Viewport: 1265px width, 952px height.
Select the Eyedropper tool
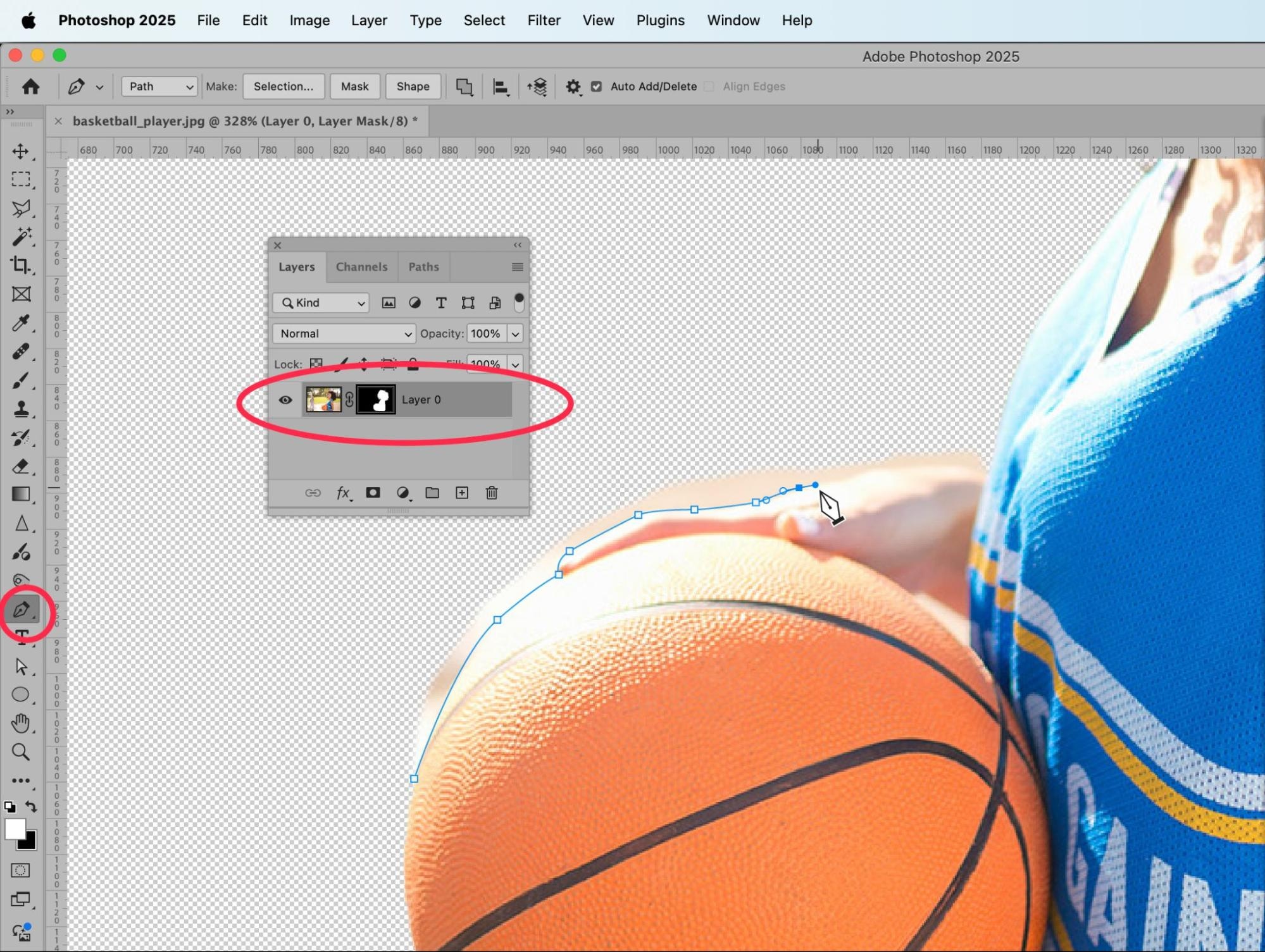pyautogui.click(x=21, y=323)
